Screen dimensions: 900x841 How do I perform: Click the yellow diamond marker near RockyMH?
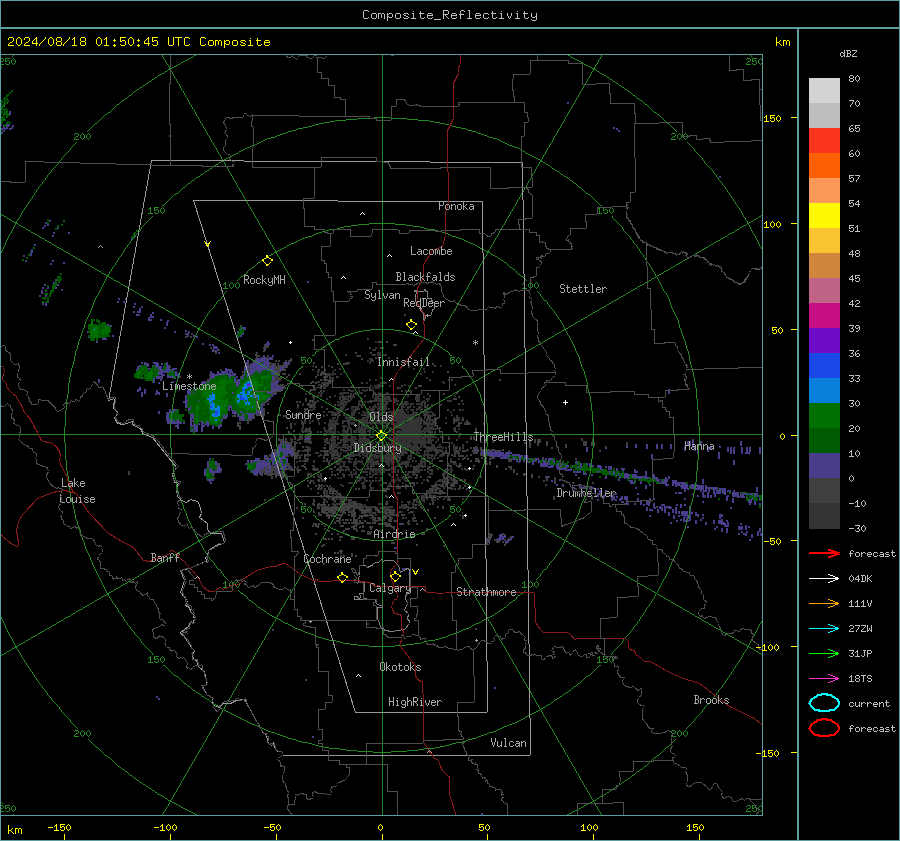pos(267,261)
